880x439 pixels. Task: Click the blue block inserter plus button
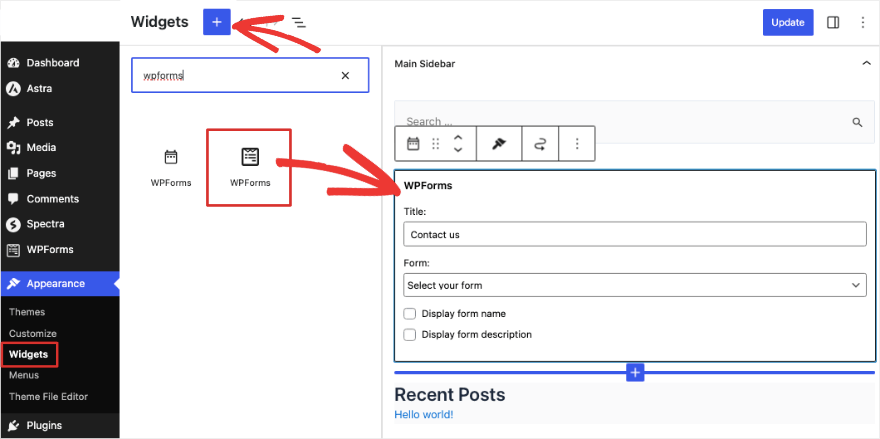(217, 22)
